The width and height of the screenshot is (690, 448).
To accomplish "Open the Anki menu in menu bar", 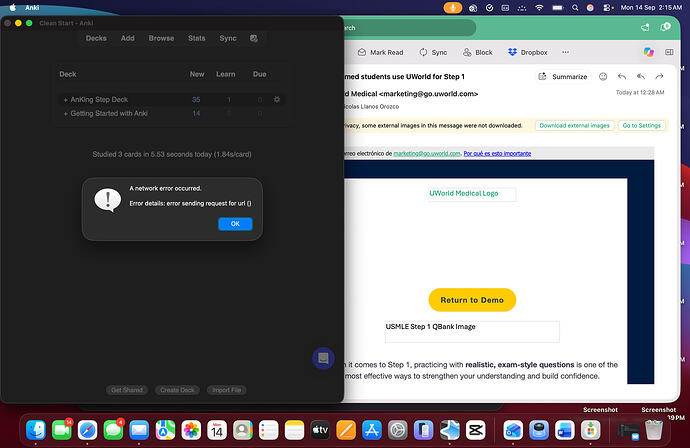I will point(32,7).
